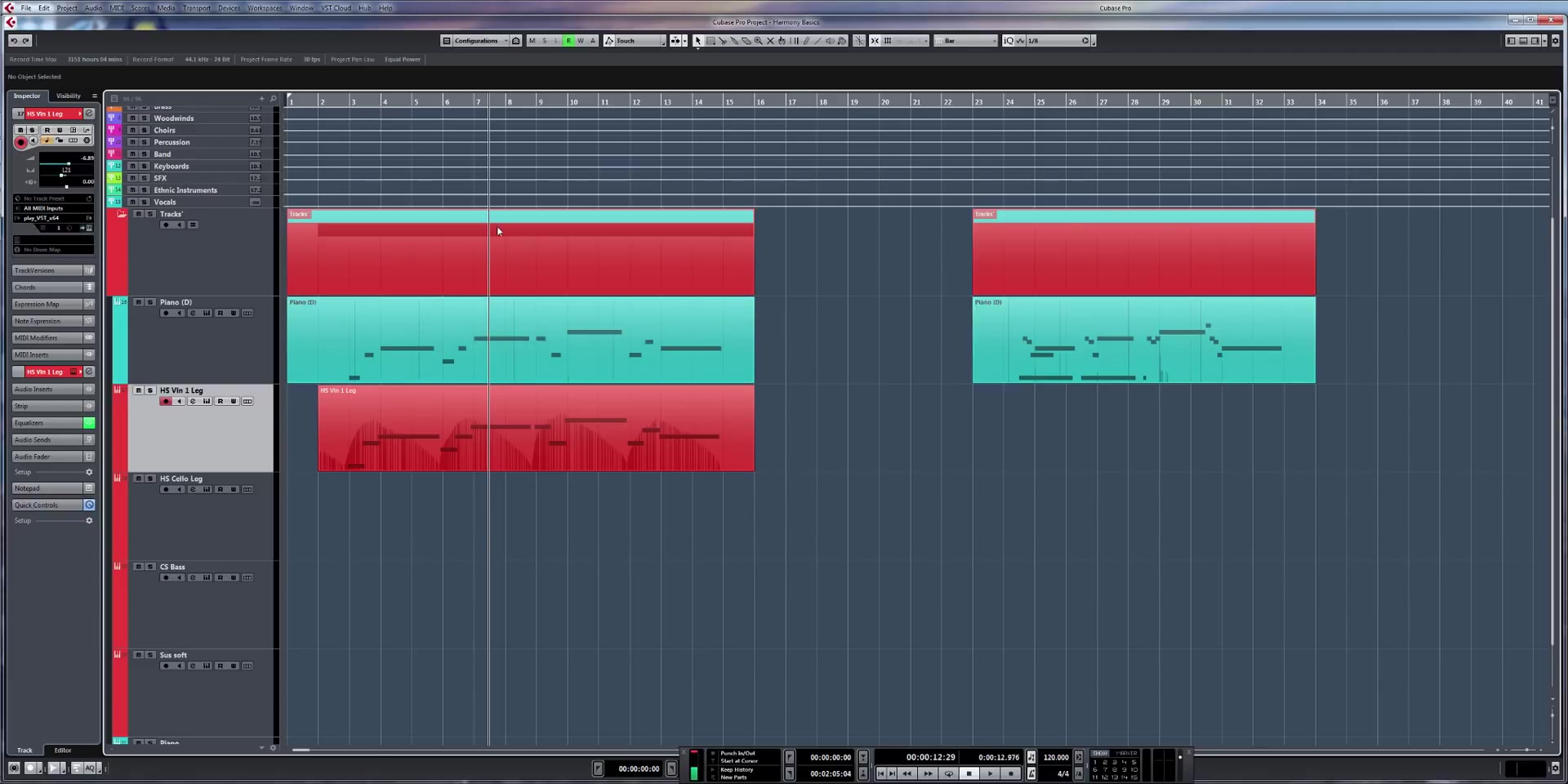Switch to the Visibility tab
The height and width of the screenshot is (784, 1568).
69,96
